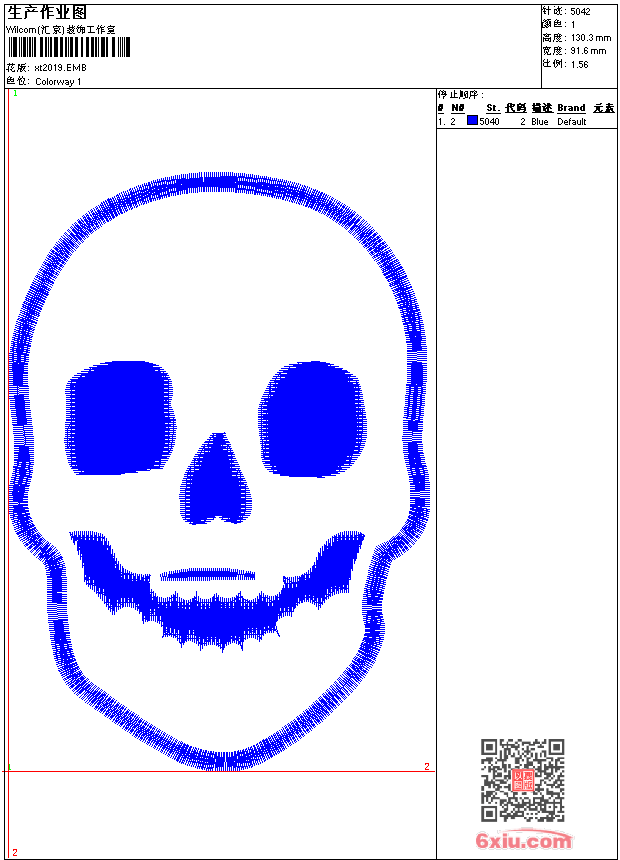Image resolution: width=620 pixels, height=860 pixels.
Task: Click the skull's right eye socket
Action: click(x=313, y=418)
